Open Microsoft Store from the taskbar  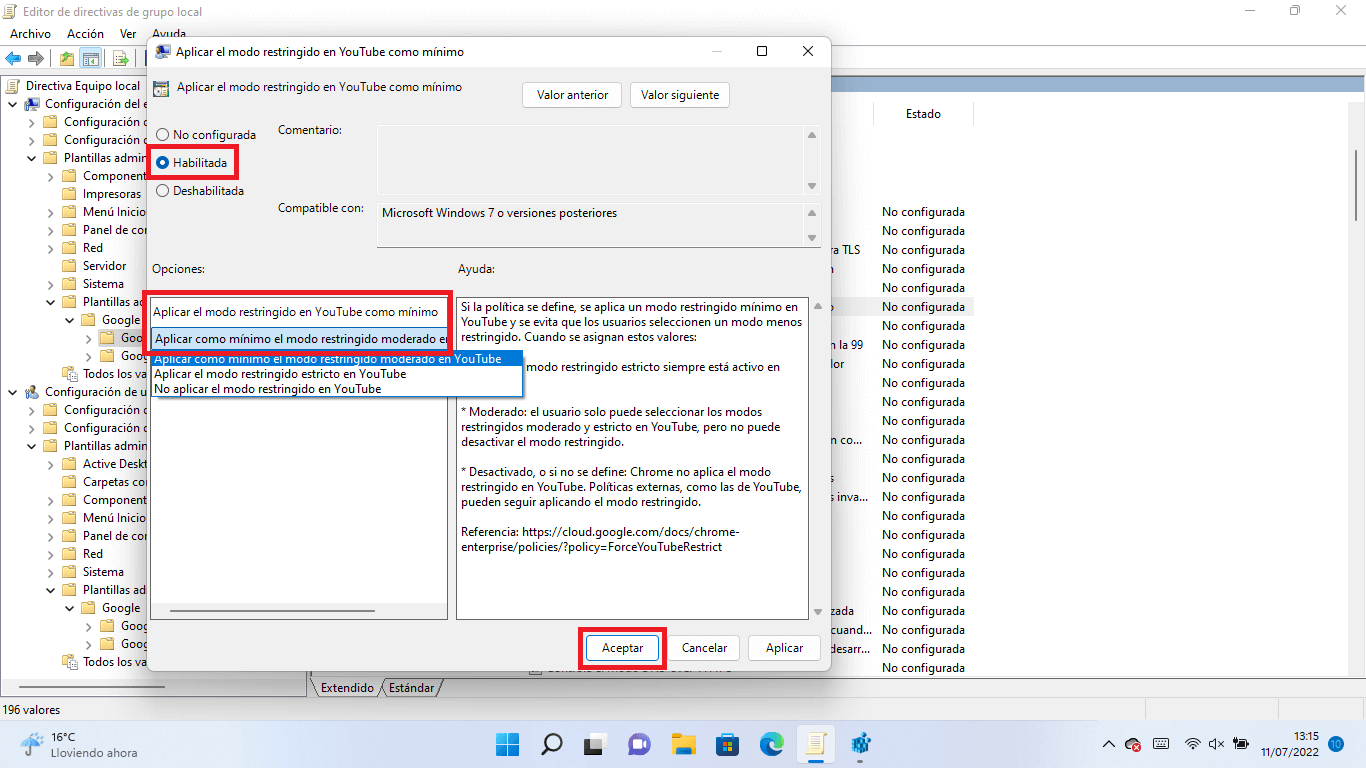pyautogui.click(x=727, y=744)
